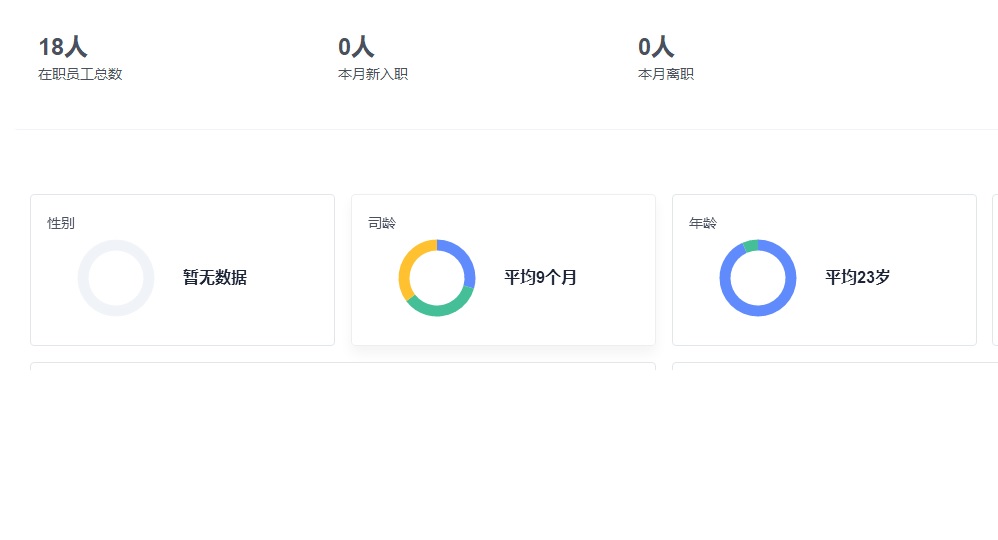Click the 18人 total employees figure
This screenshot has height=540, width=998.
tap(62, 47)
